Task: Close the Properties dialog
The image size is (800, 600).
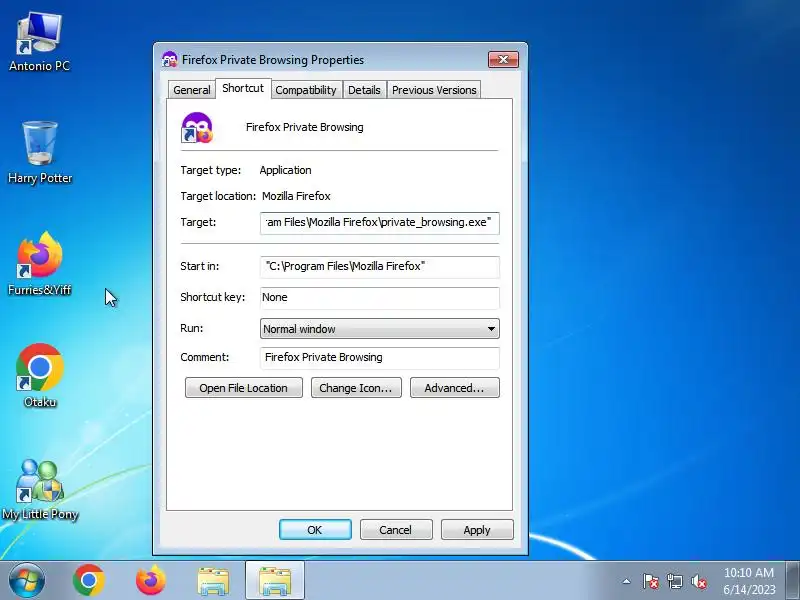Action: click(503, 60)
